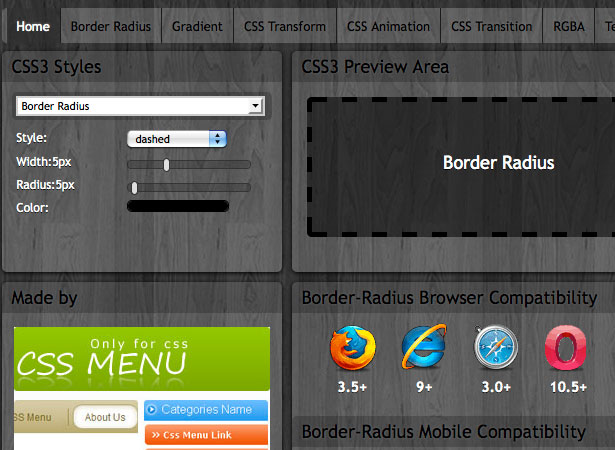The image size is (615, 450).
Task: Click the Firefox browser icon
Action: click(353, 348)
